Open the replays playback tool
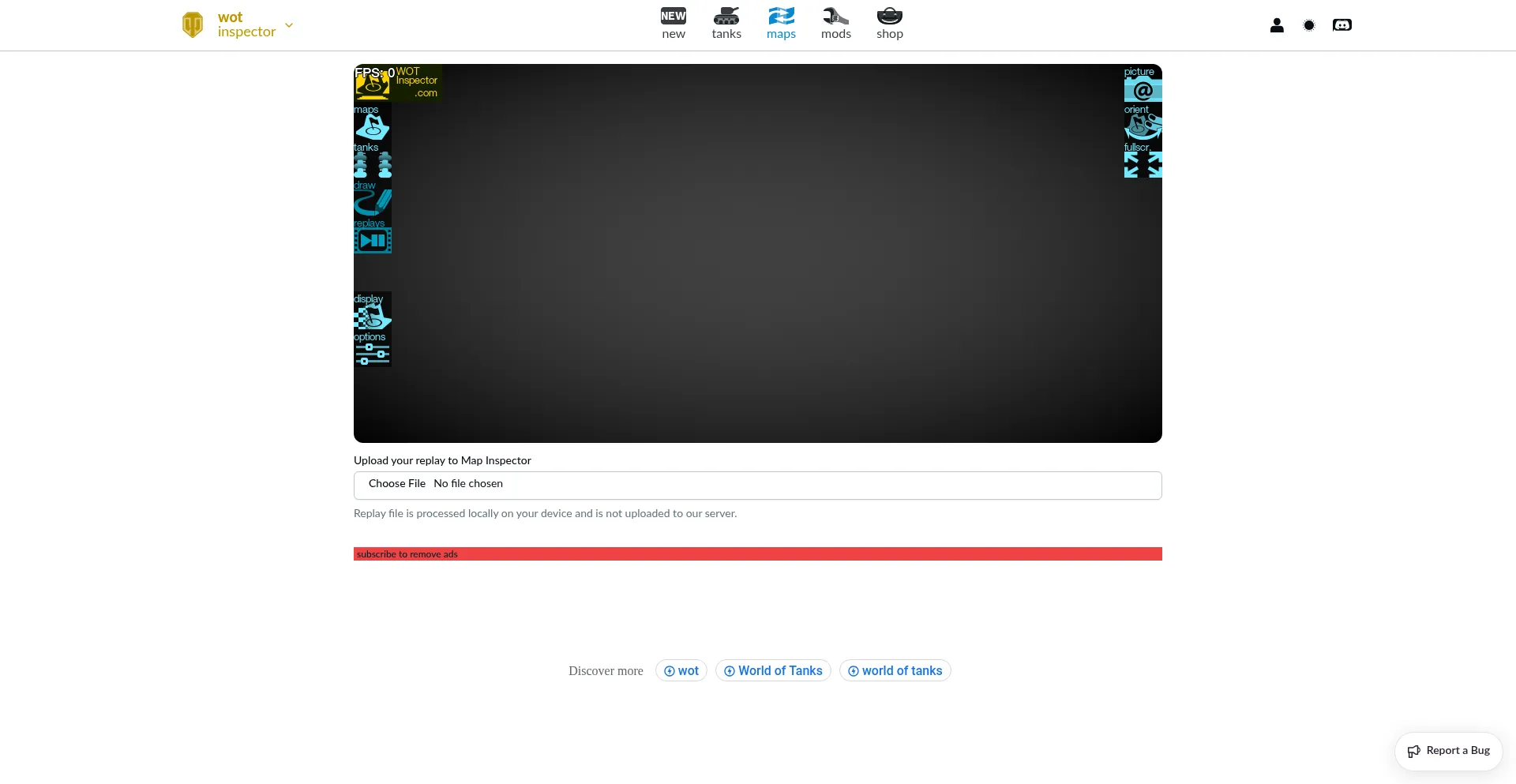The image size is (1516, 784). pos(372,240)
